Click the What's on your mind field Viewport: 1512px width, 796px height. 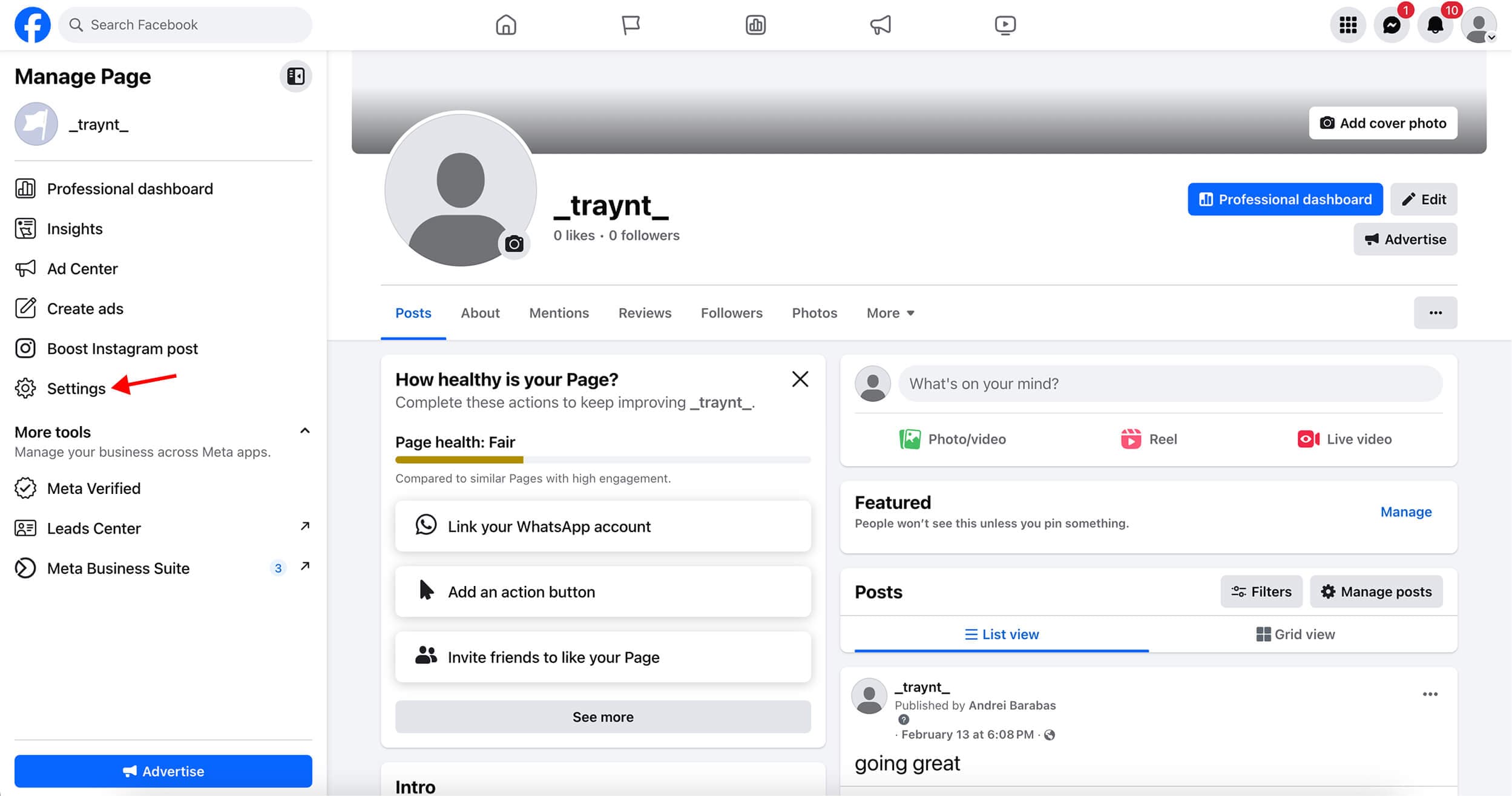tap(1169, 383)
